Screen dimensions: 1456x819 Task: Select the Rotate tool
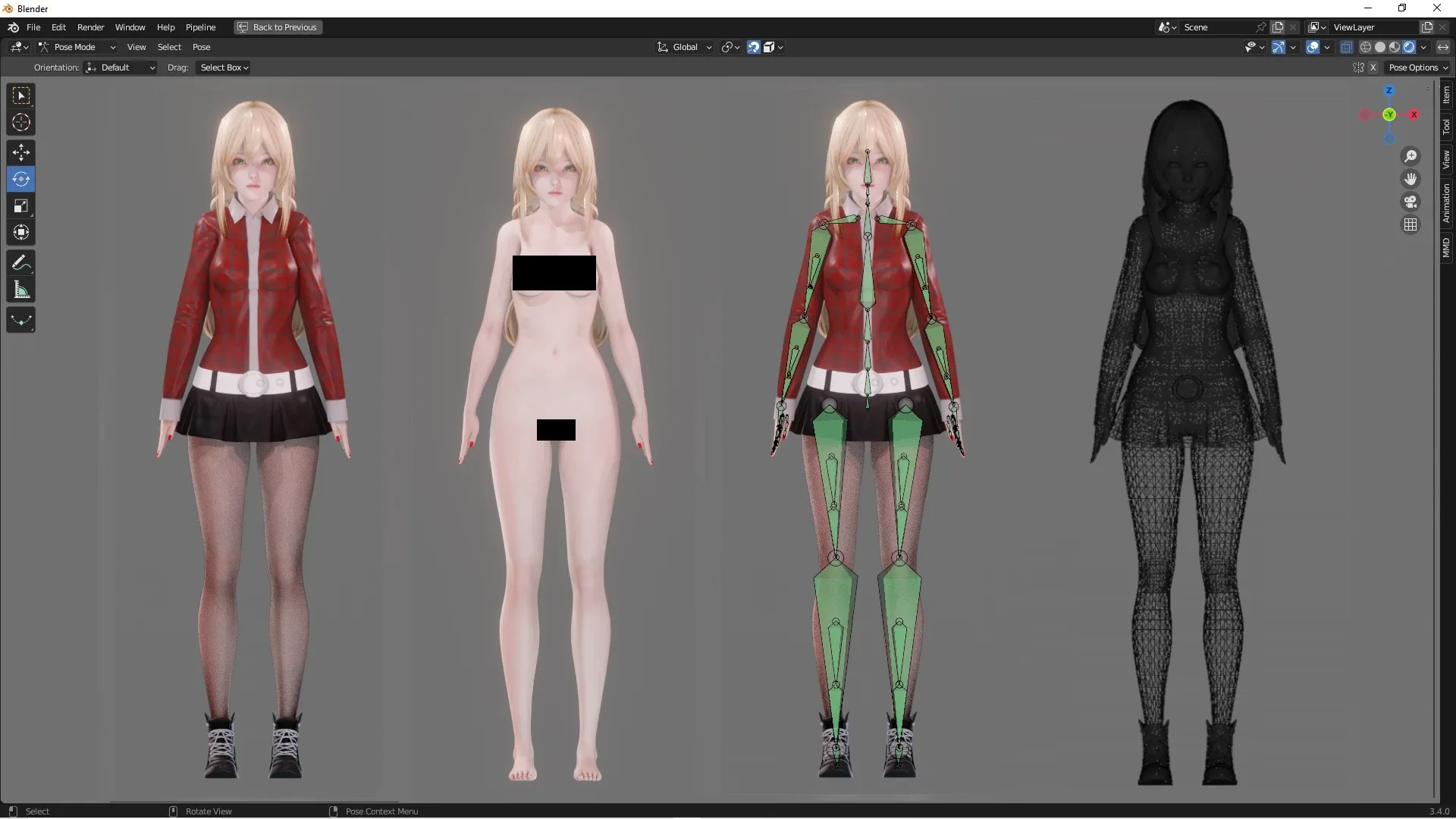[20, 179]
